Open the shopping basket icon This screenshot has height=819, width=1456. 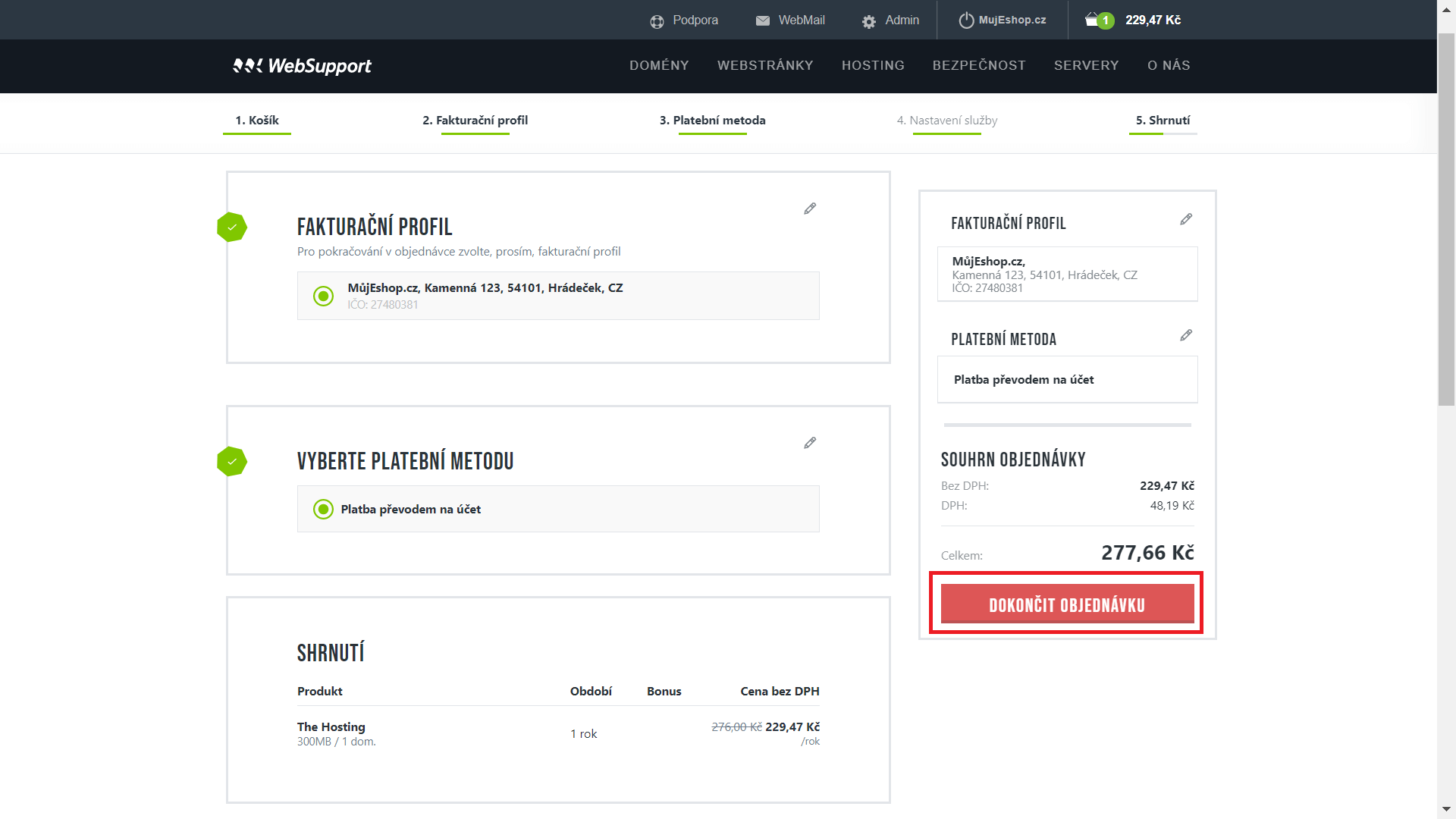[x=1092, y=20]
